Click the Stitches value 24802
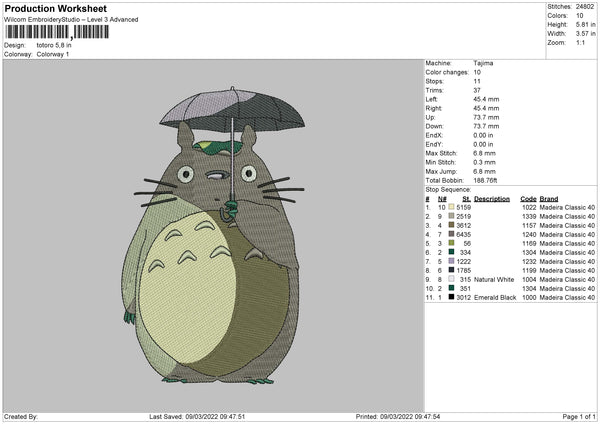Viewport: 600px width, 424px height. pyautogui.click(x=585, y=7)
